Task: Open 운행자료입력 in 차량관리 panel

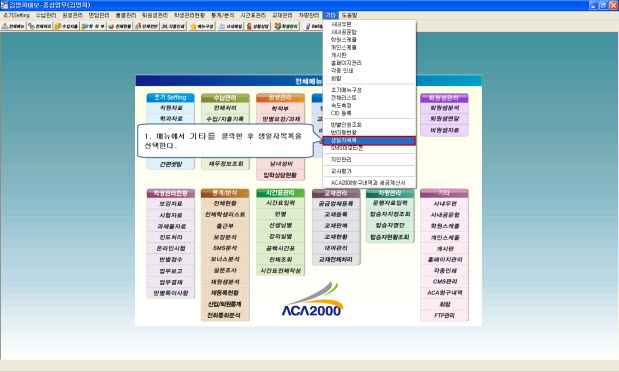Action: 390,203
